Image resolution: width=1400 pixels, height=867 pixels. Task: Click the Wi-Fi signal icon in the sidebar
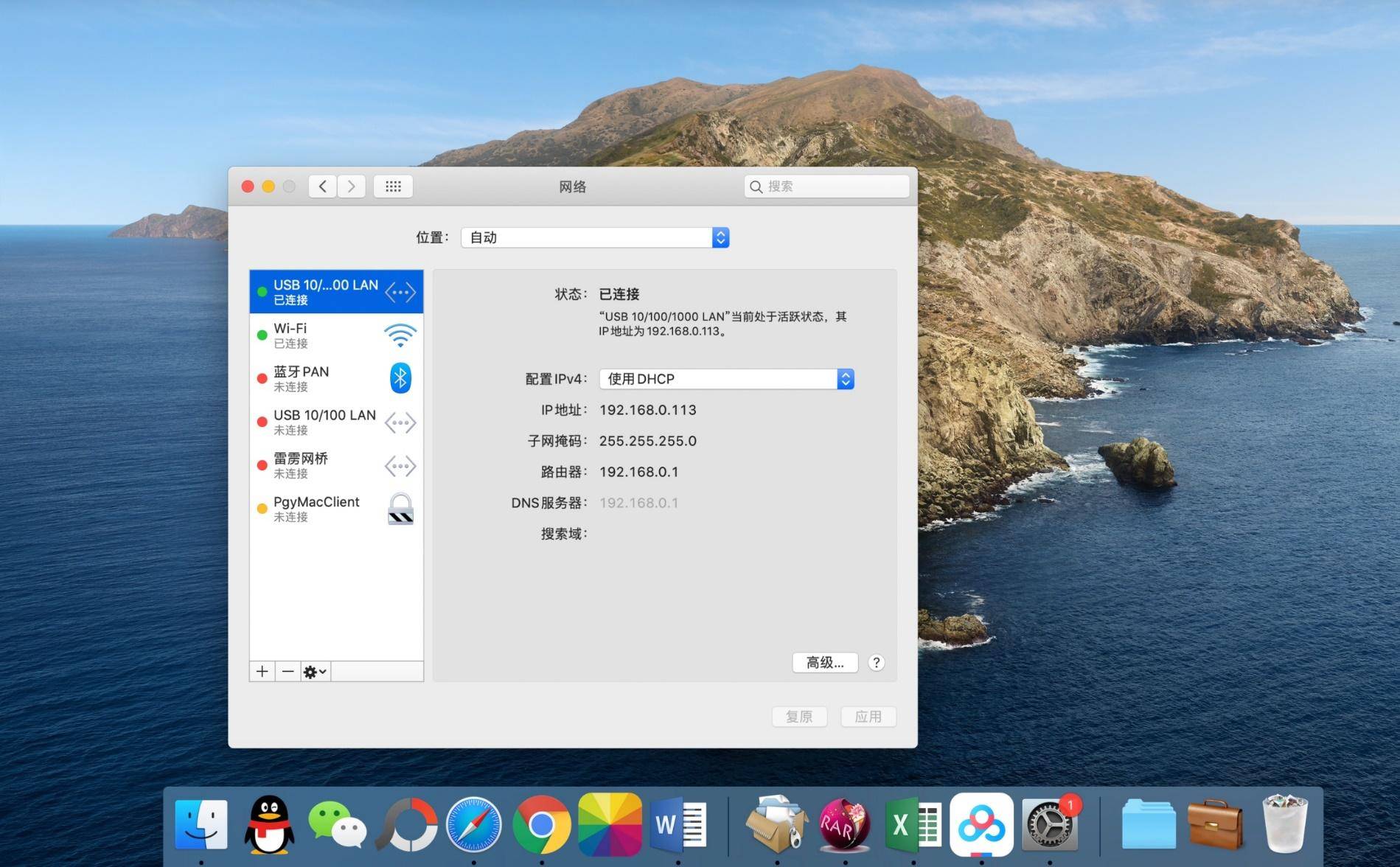point(399,334)
